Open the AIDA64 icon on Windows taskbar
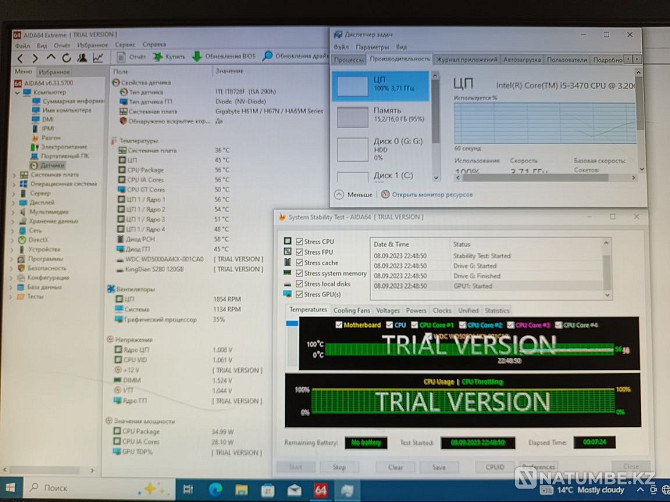The image size is (670, 502). pyautogui.click(x=320, y=490)
